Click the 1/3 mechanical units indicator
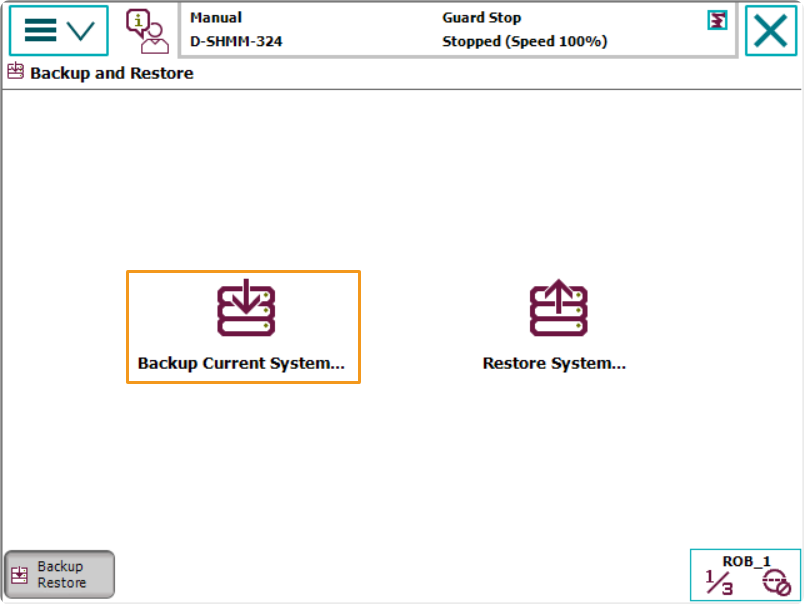 coord(718,581)
